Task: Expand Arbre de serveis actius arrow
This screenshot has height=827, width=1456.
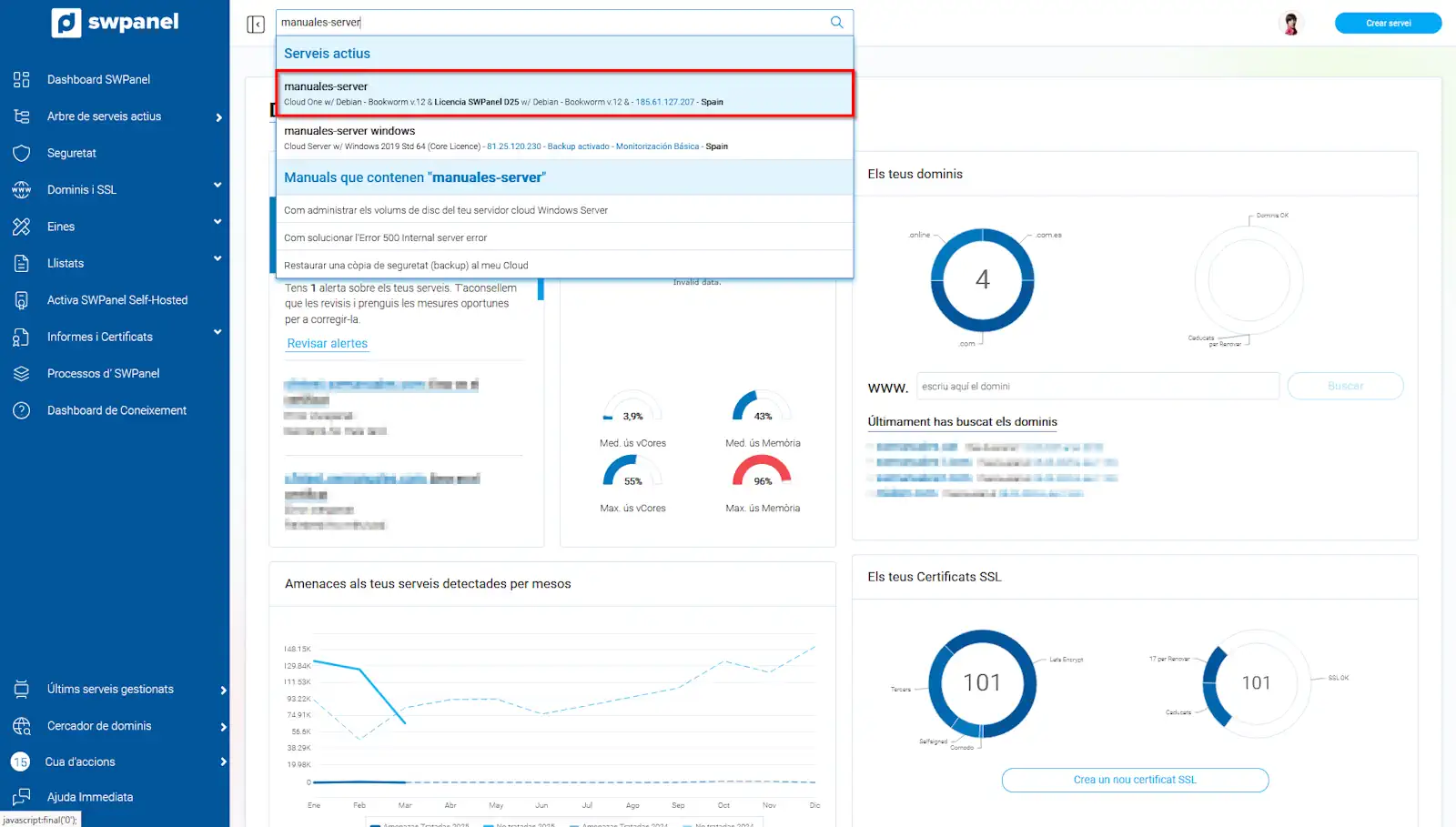Action: click(x=219, y=117)
